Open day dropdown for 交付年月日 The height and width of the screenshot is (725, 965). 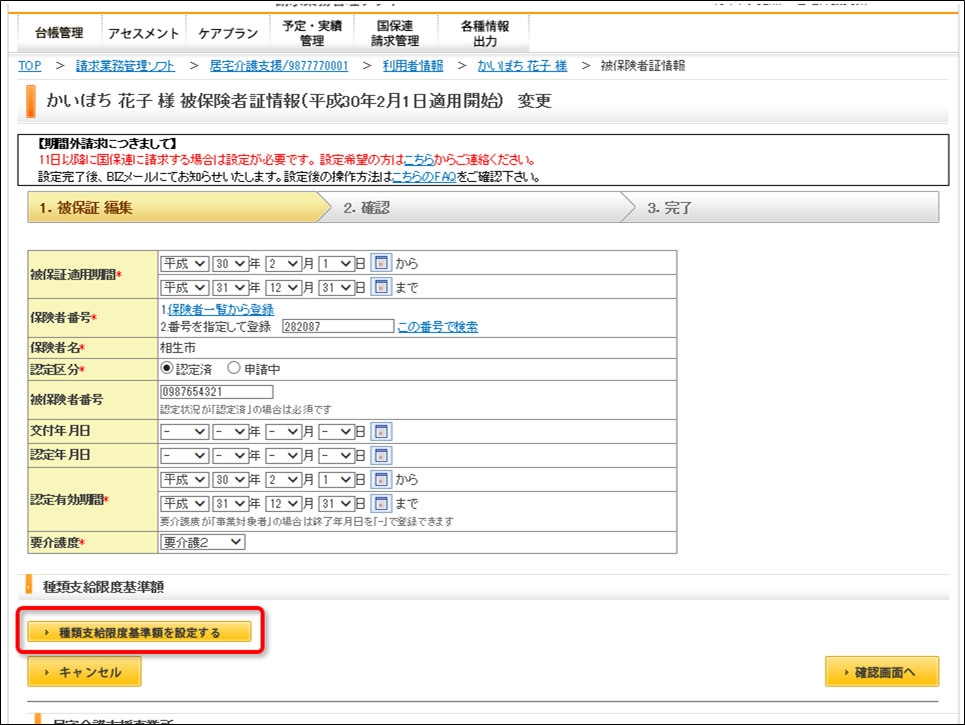click(x=337, y=431)
